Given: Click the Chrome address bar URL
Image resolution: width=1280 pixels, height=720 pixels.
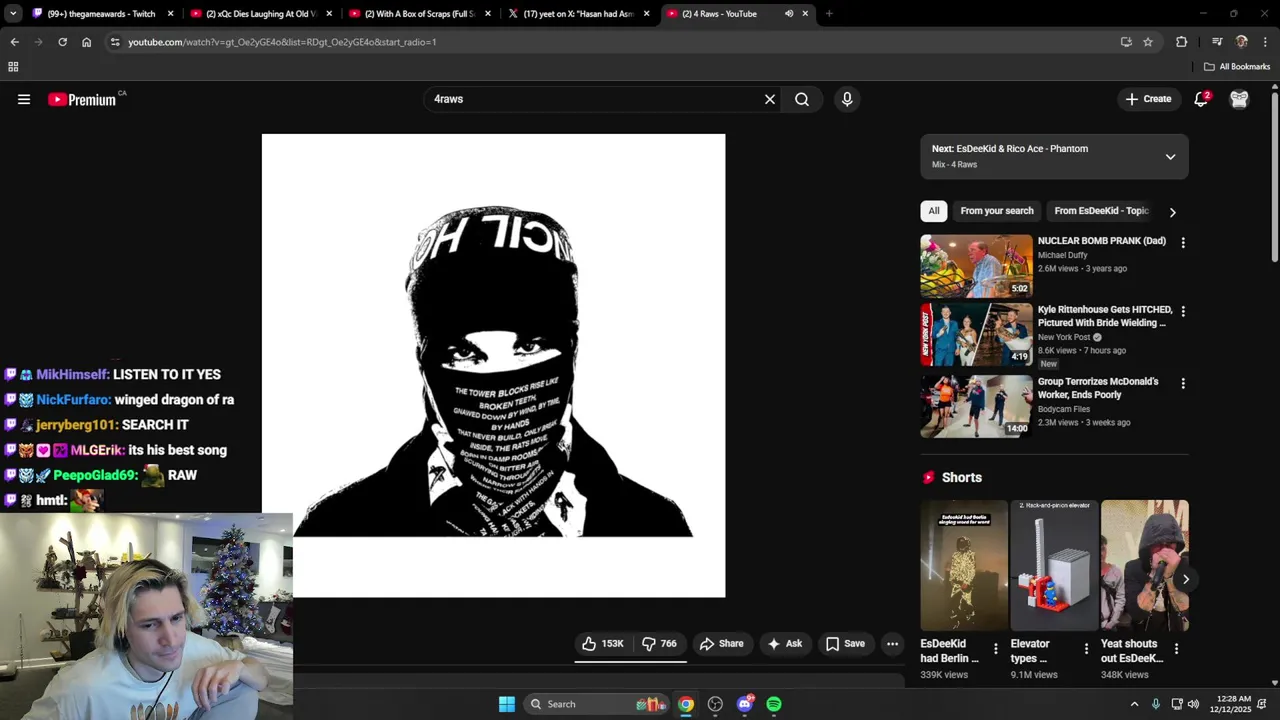Looking at the screenshot, I should [x=282, y=42].
